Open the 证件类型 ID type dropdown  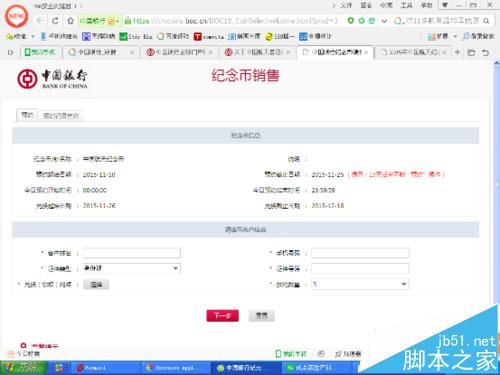pyautogui.click(x=132, y=268)
